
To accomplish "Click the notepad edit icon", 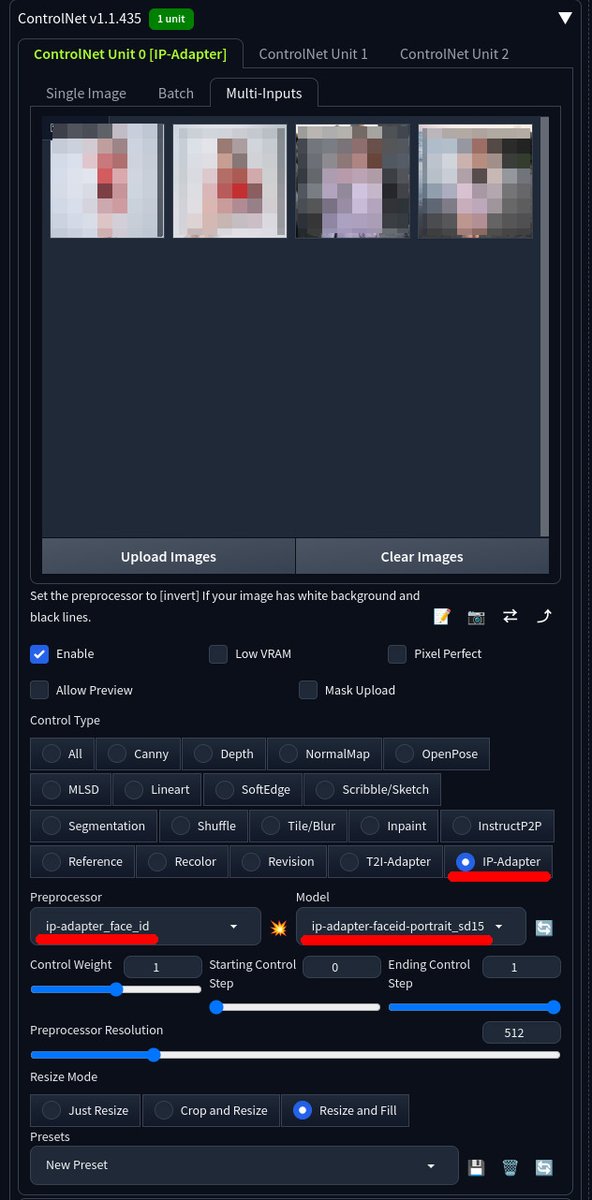I will click(x=442, y=617).
